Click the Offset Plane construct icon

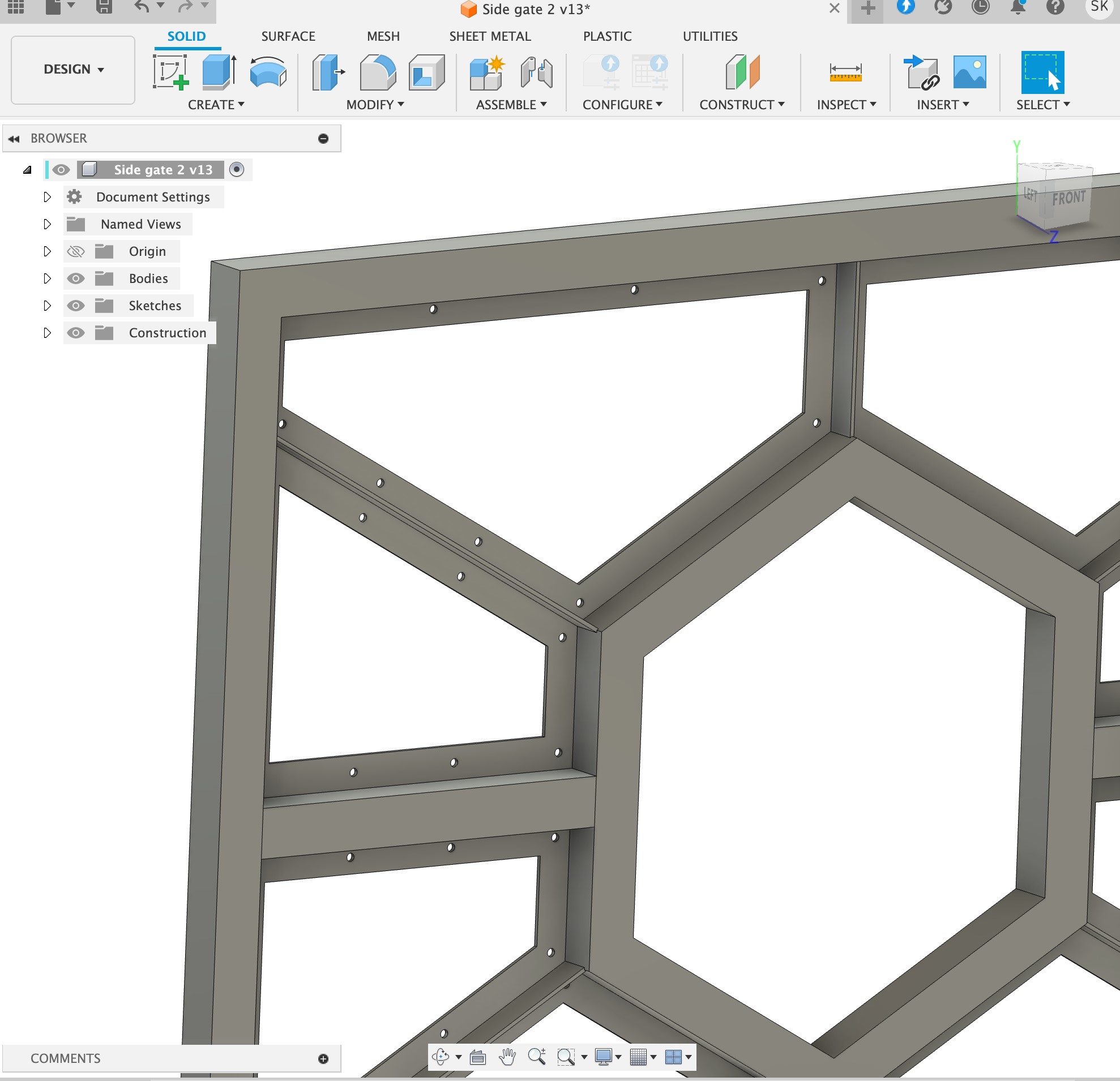click(742, 72)
